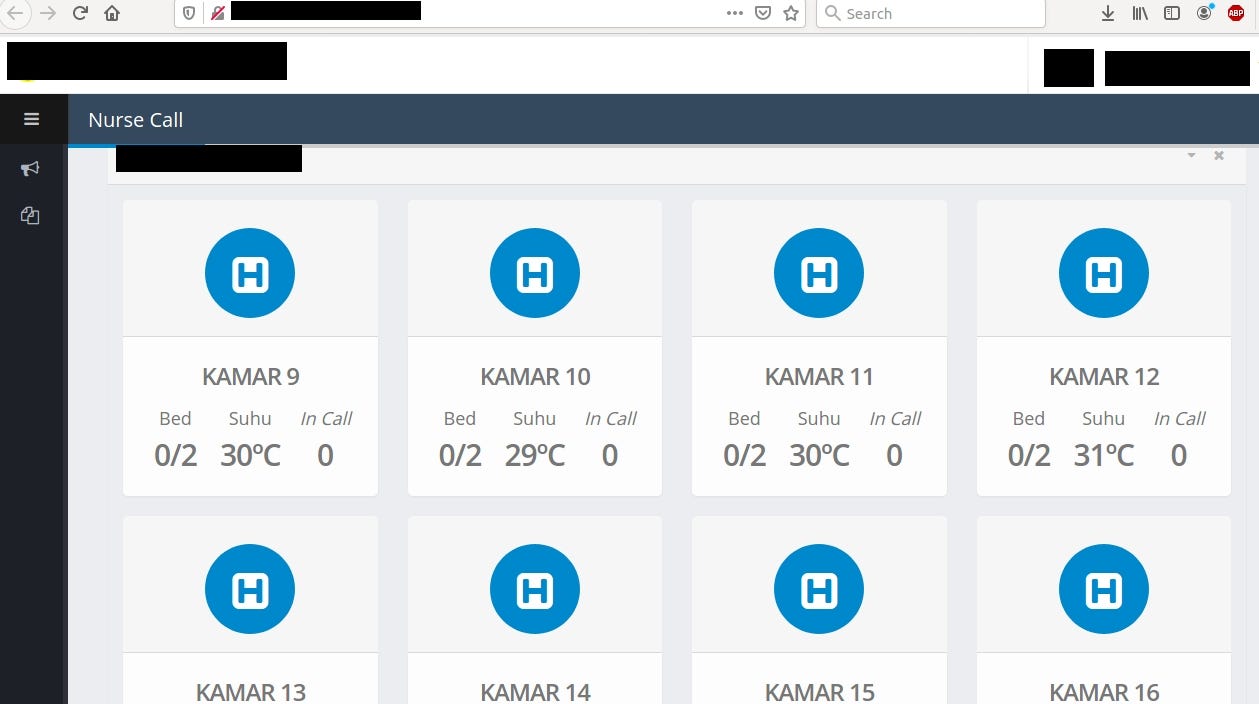The width and height of the screenshot is (1259, 704).
Task: Click the KAMAR 12 hospital icon
Action: 1104,273
